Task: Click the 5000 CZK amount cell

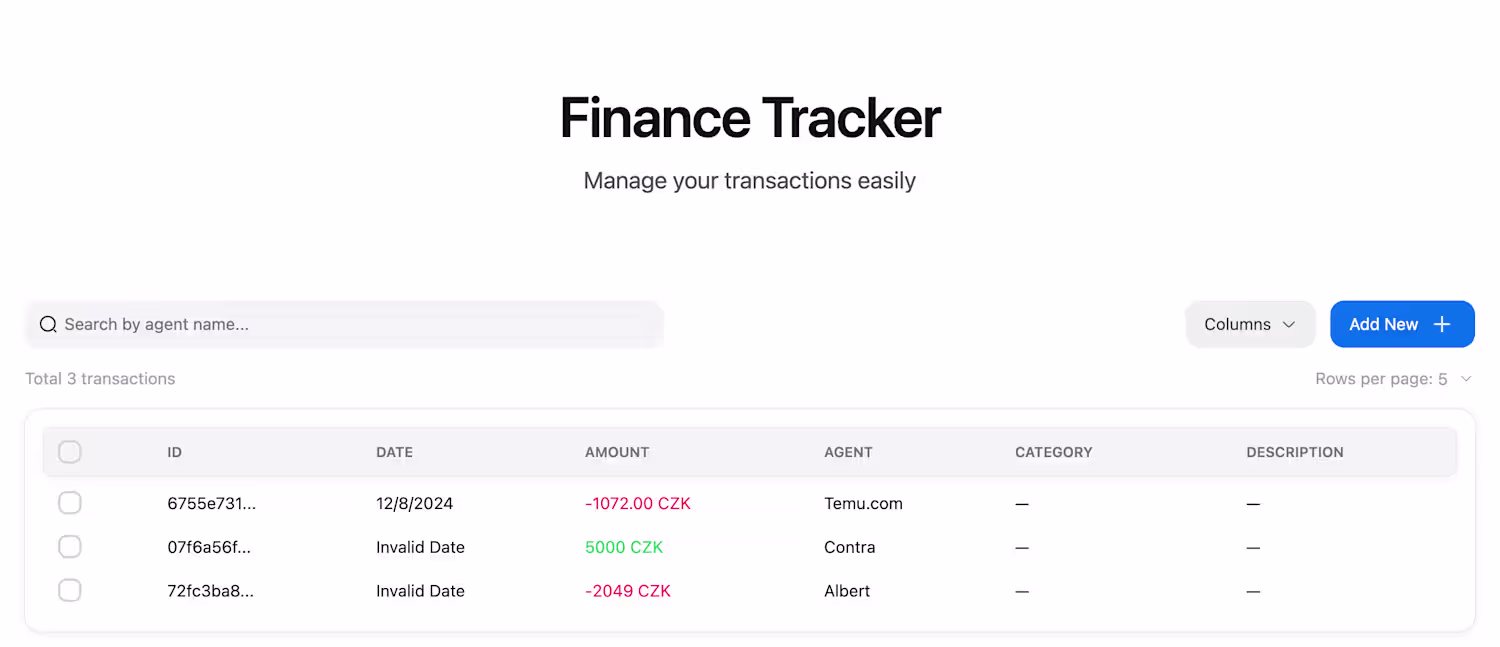Action: tap(624, 547)
